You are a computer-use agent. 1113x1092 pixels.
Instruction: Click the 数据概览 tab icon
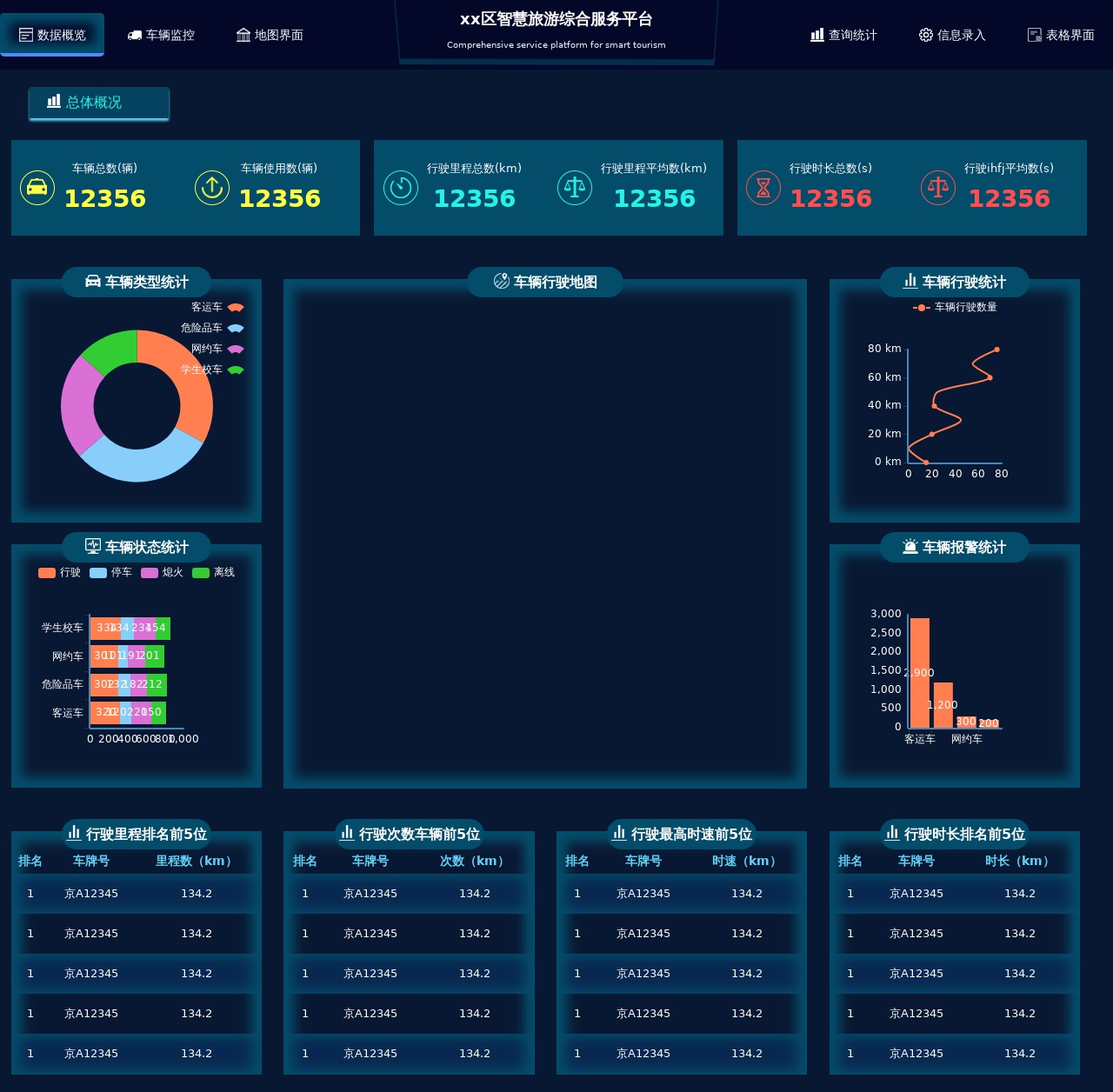tap(26, 35)
